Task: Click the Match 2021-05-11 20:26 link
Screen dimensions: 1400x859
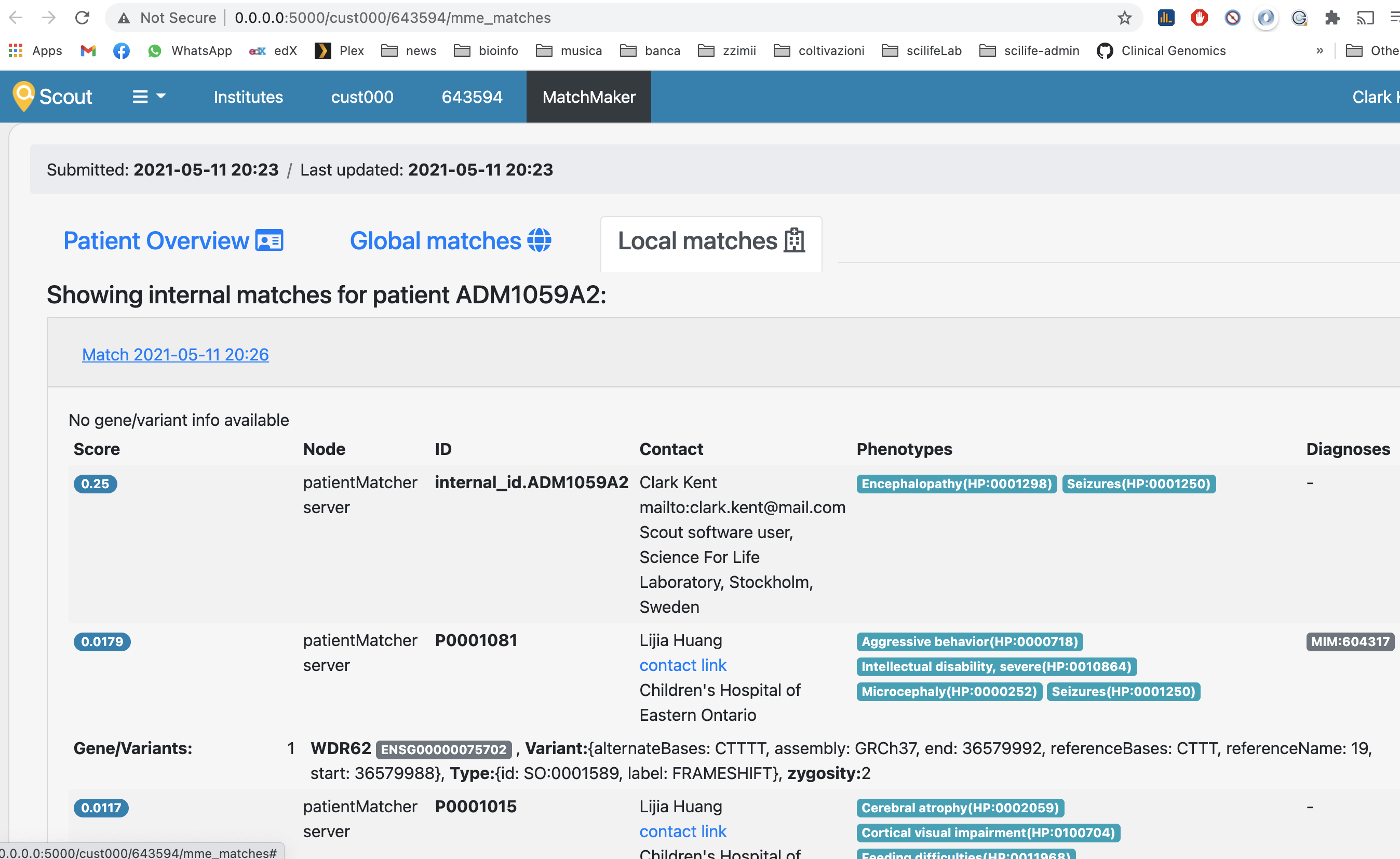Action: (176, 355)
